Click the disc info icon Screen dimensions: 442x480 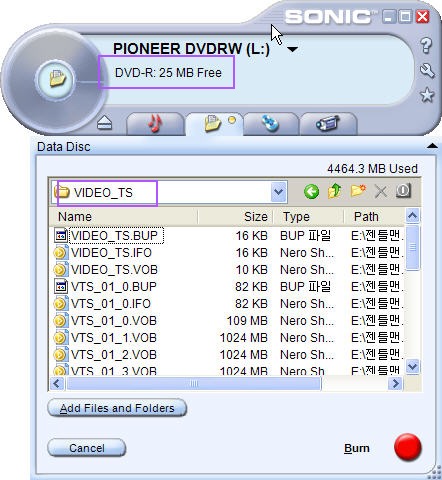coord(403,191)
